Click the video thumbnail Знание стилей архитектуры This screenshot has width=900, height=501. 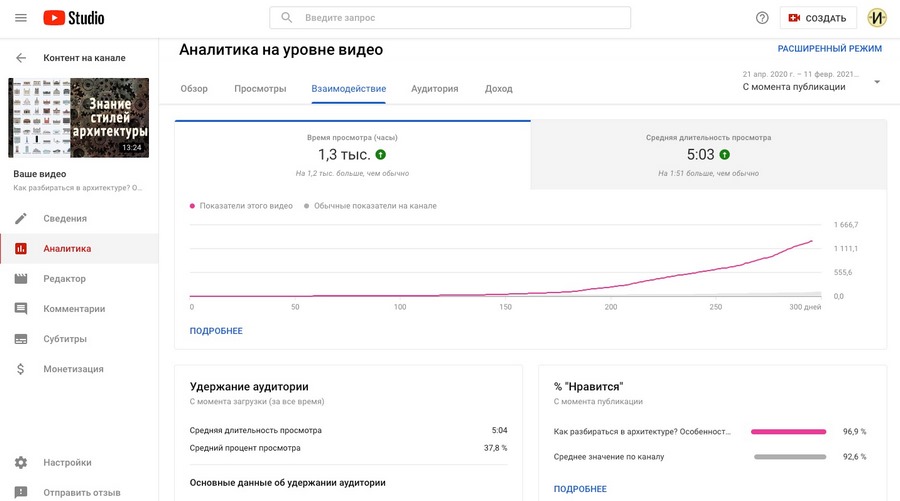tap(79, 117)
